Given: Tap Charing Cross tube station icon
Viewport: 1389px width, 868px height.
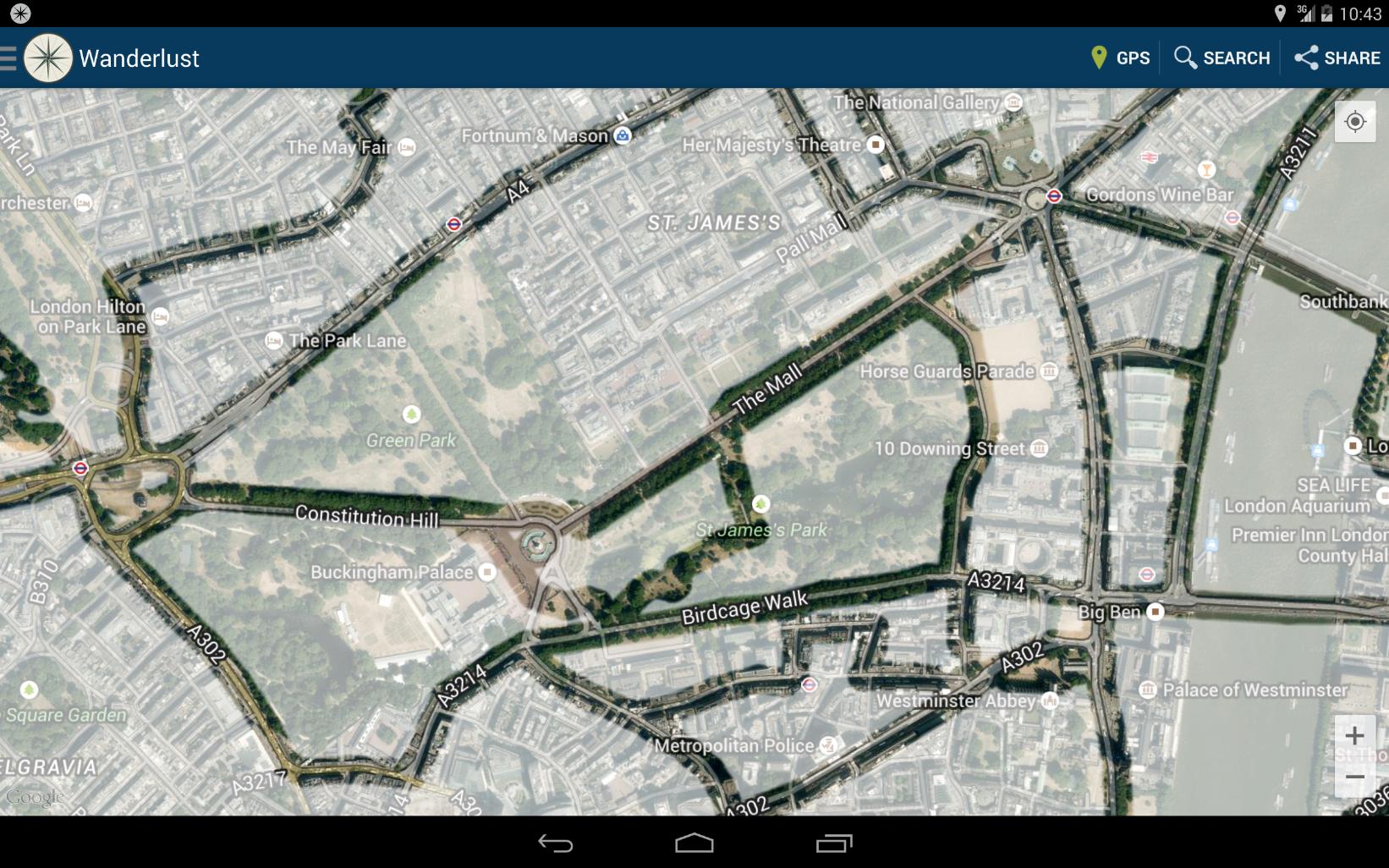Looking at the screenshot, I should (x=1054, y=196).
